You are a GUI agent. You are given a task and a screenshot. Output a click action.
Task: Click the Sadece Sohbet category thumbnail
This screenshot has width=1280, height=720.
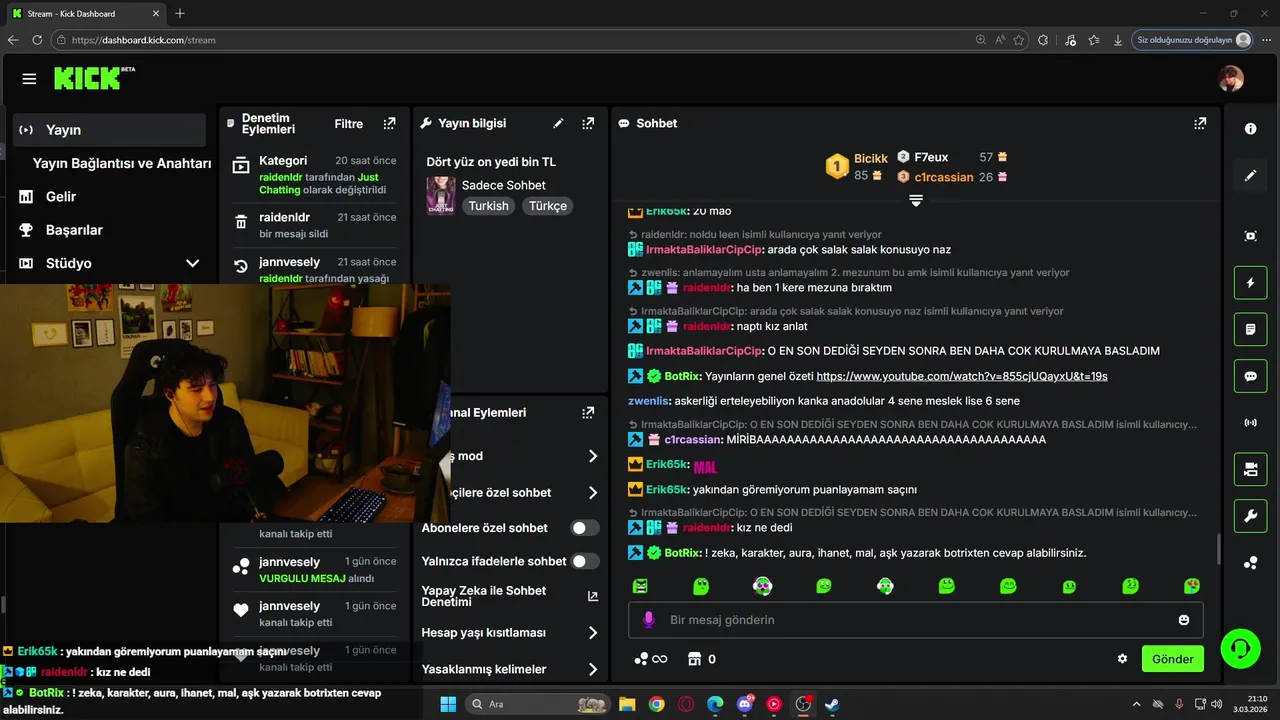point(441,196)
